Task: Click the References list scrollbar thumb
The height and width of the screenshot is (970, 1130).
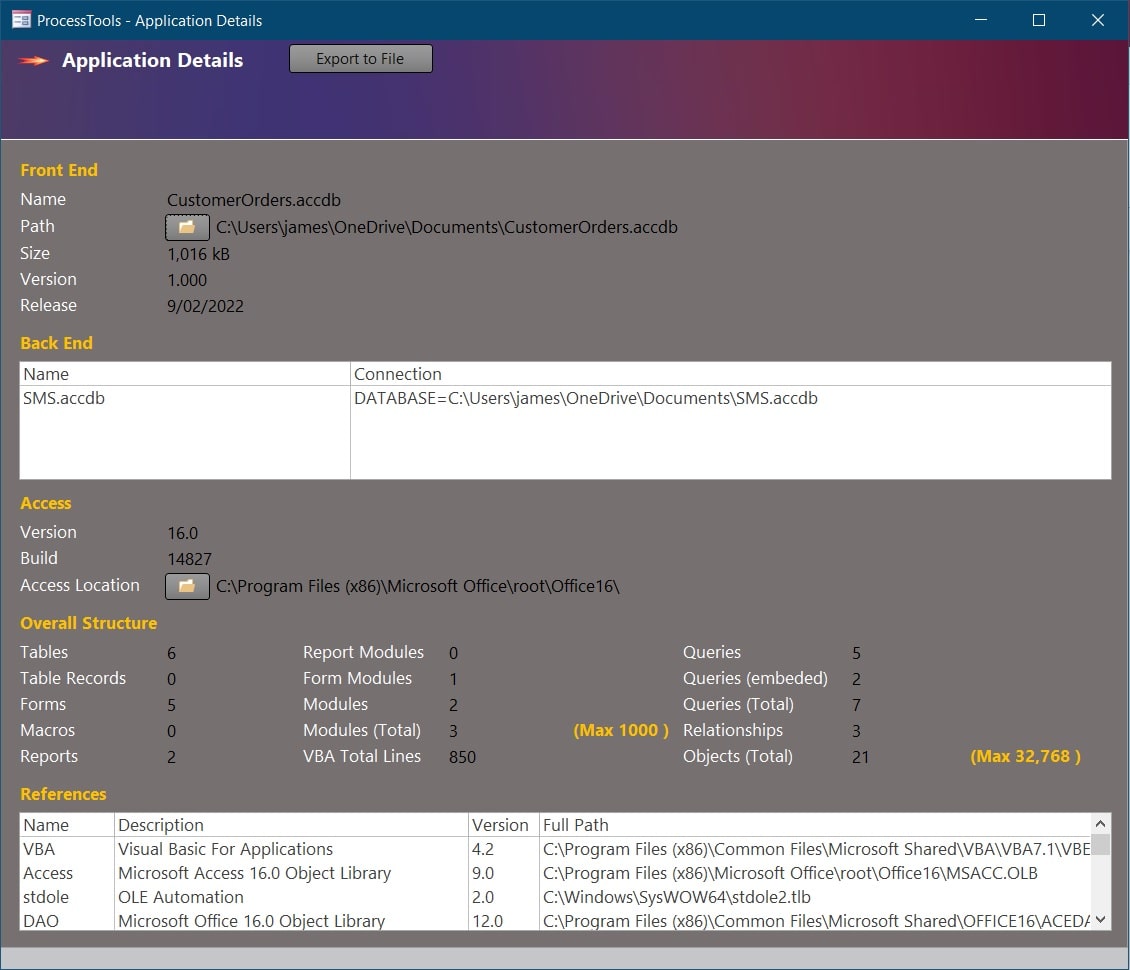Action: (x=1100, y=845)
